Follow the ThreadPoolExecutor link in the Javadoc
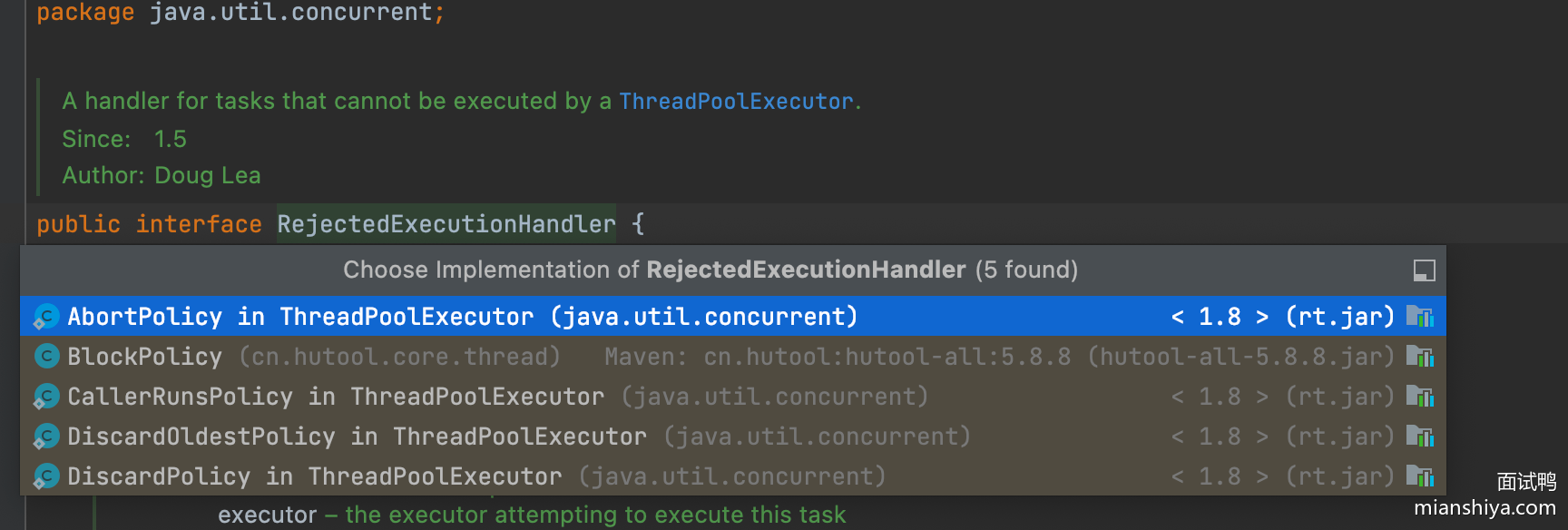1568x530 pixels. coord(736,101)
